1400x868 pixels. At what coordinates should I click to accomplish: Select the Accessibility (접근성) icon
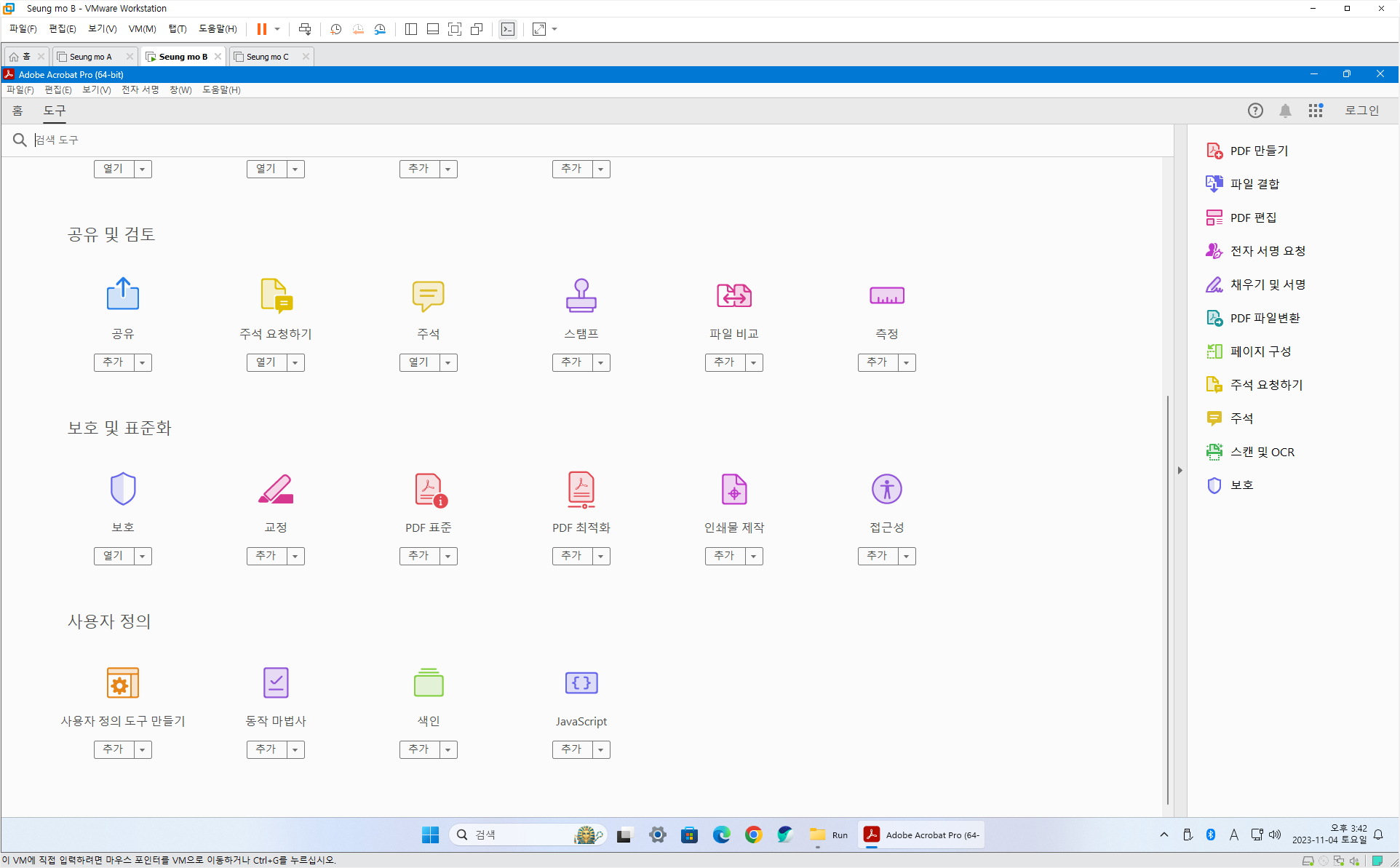click(x=886, y=489)
